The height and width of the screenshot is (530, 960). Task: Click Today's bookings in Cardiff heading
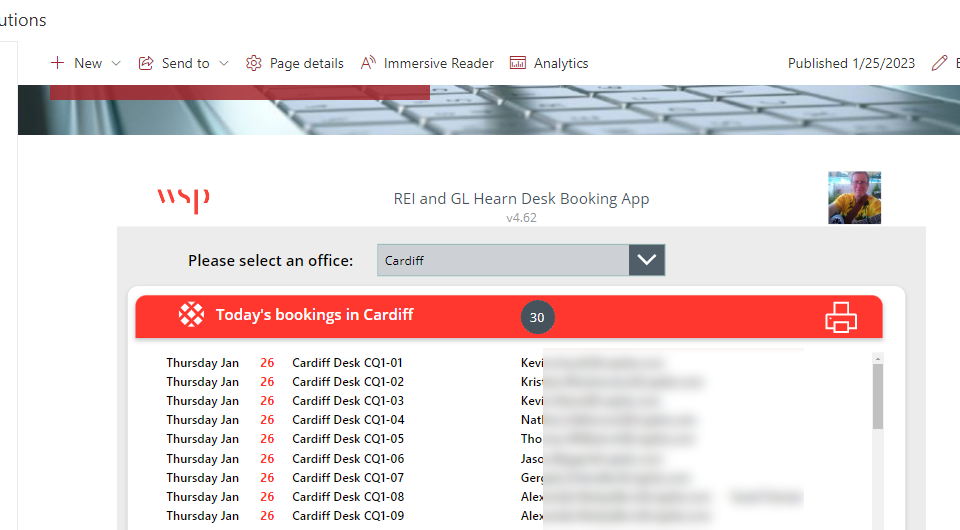tap(315, 315)
